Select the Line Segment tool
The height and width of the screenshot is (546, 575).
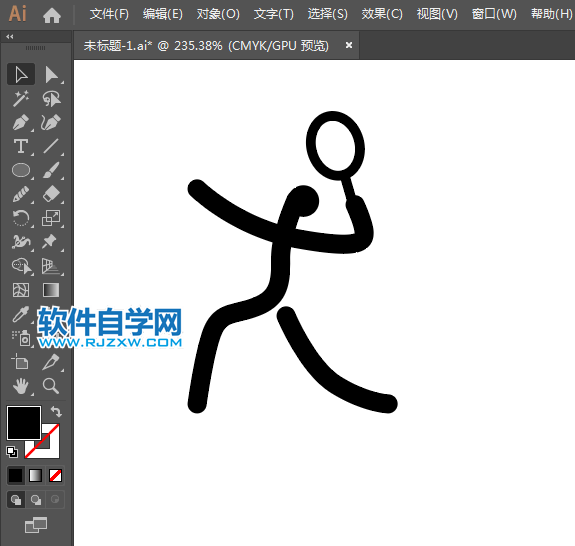click(51, 146)
